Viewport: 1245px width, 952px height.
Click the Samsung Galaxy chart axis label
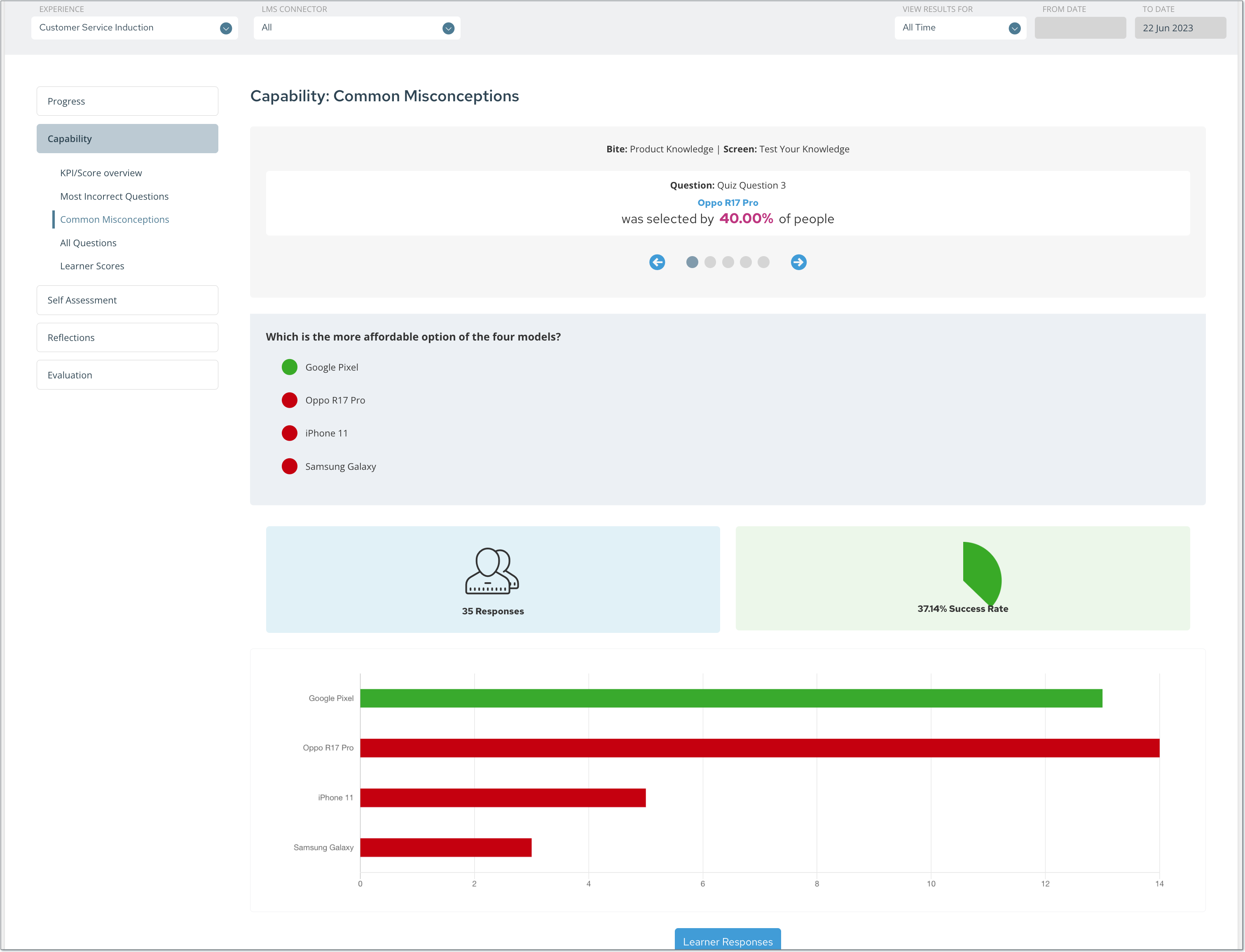click(x=323, y=848)
